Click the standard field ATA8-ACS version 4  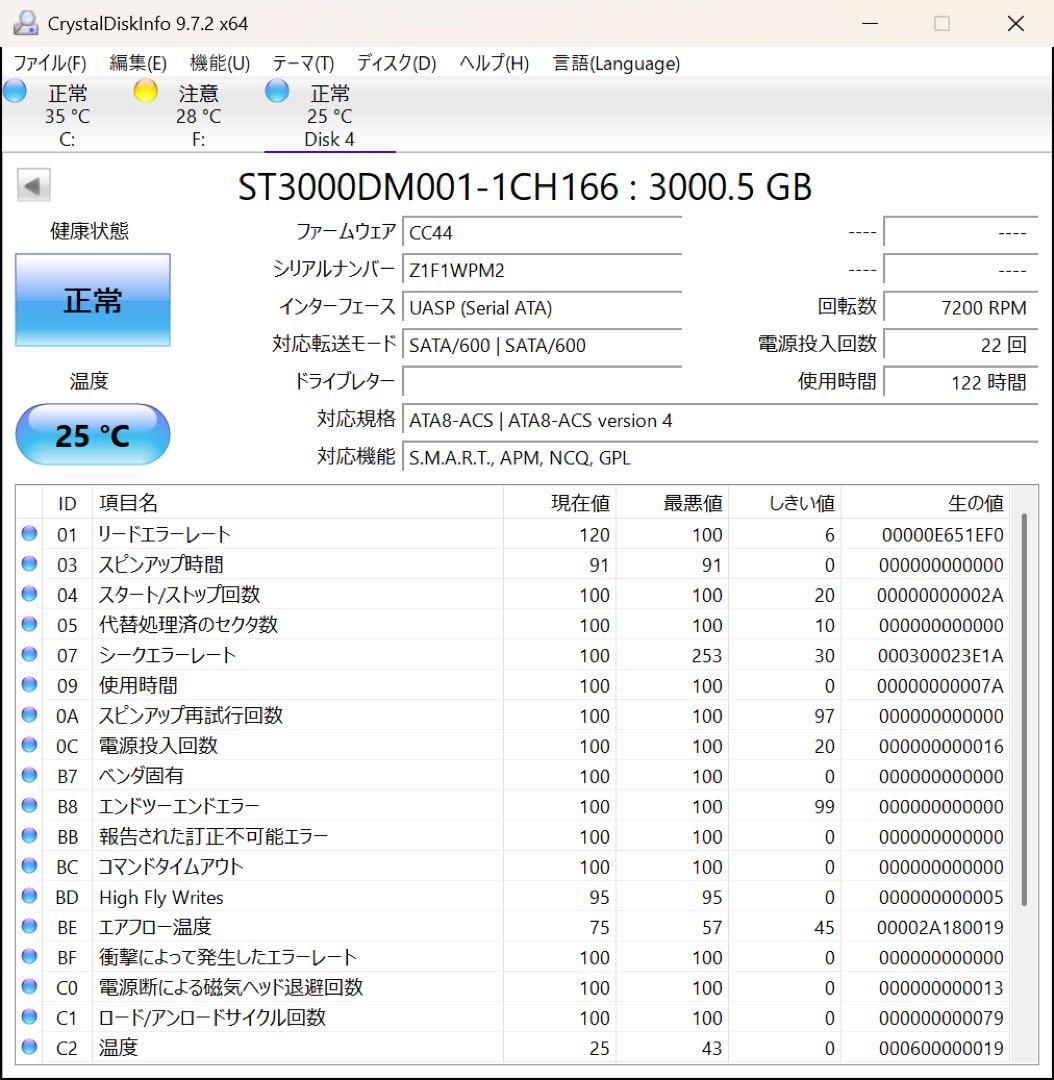click(x=720, y=420)
